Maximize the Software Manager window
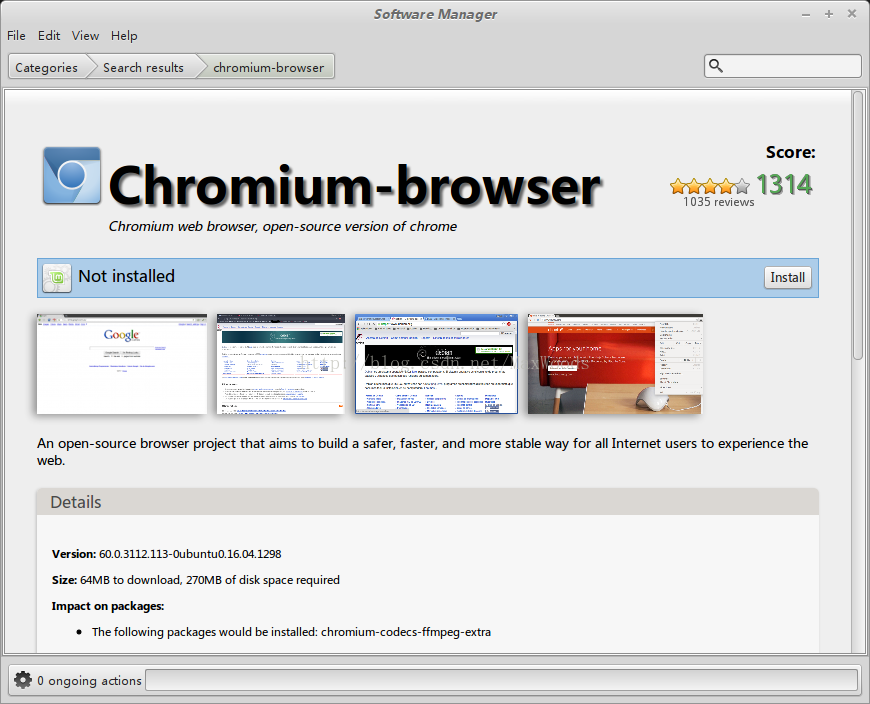Viewport: 870px width, 704px height. point(829,14)
